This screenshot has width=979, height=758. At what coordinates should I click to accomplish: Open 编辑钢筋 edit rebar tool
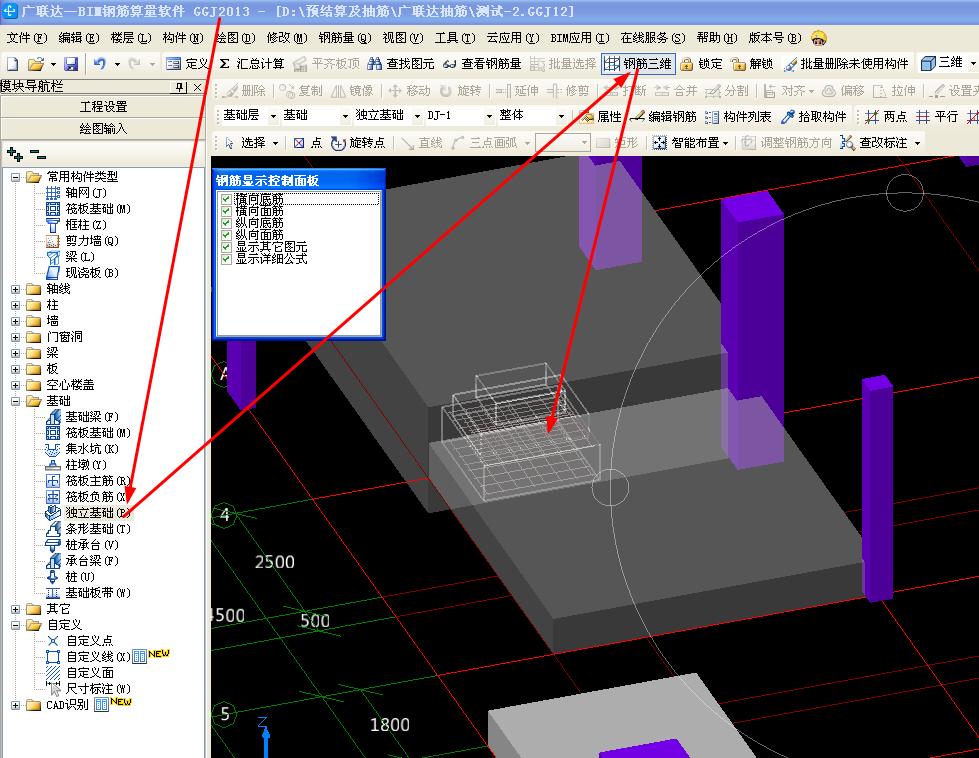pyautogui.click(x=663, y=117)
